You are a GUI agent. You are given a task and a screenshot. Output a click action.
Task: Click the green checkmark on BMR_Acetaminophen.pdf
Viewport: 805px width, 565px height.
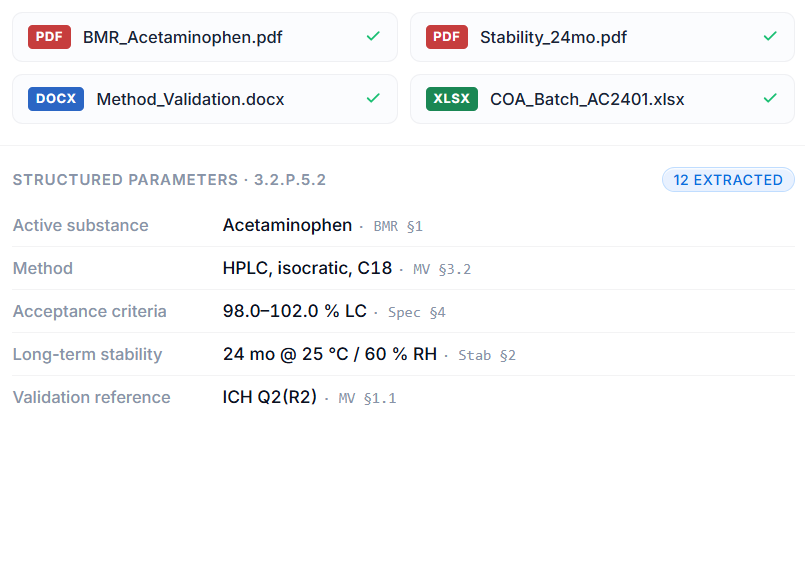point(373,36)
